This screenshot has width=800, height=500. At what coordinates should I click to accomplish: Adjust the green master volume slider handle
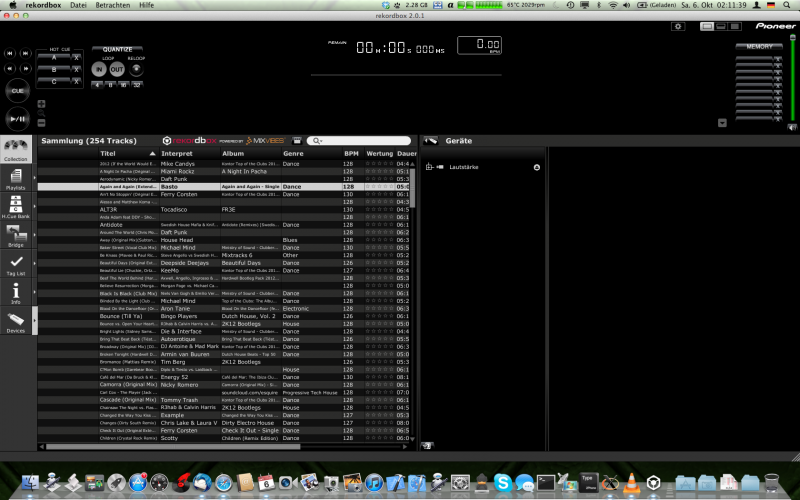point(792,37)
